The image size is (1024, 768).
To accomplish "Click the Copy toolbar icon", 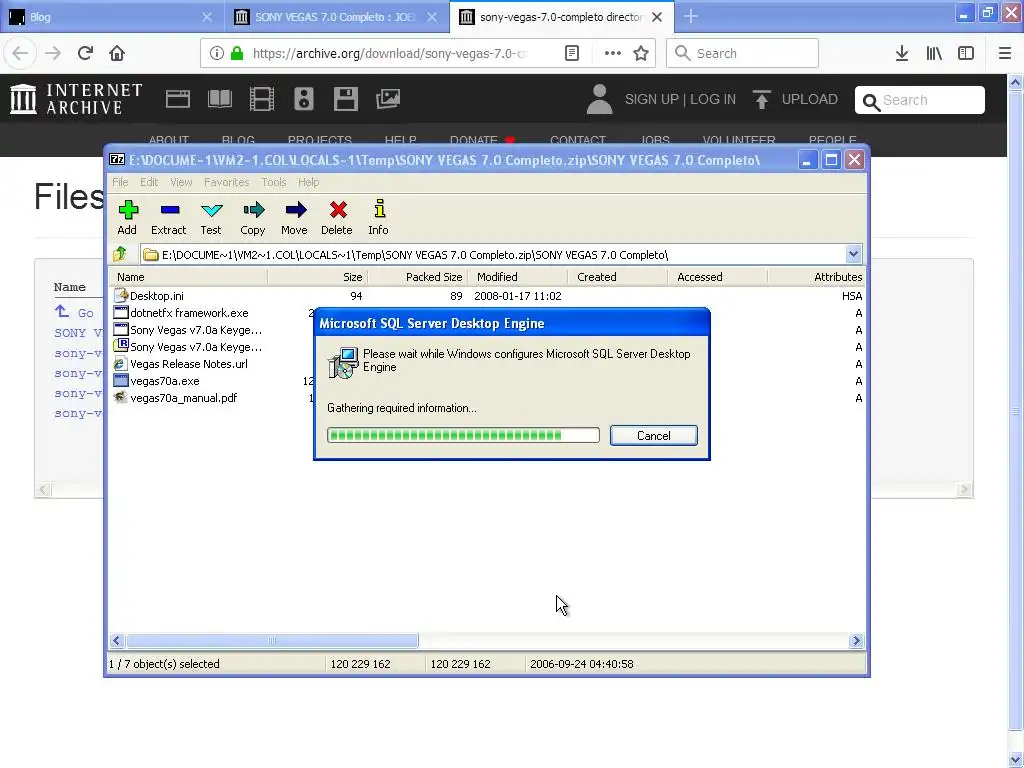I will [253, 217].
